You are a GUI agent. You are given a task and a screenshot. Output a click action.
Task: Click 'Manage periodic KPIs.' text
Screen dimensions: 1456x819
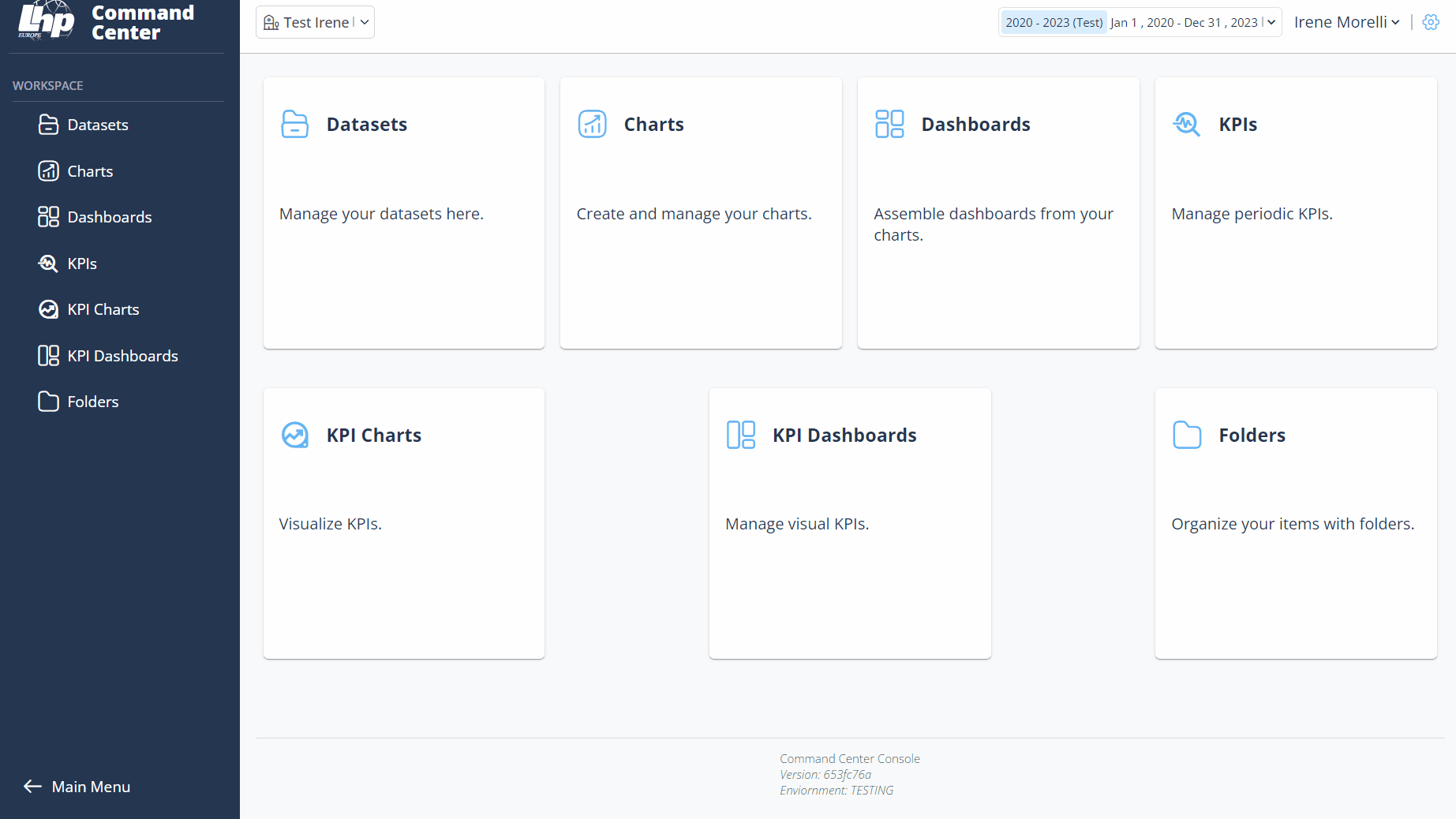click(1252, 214)
